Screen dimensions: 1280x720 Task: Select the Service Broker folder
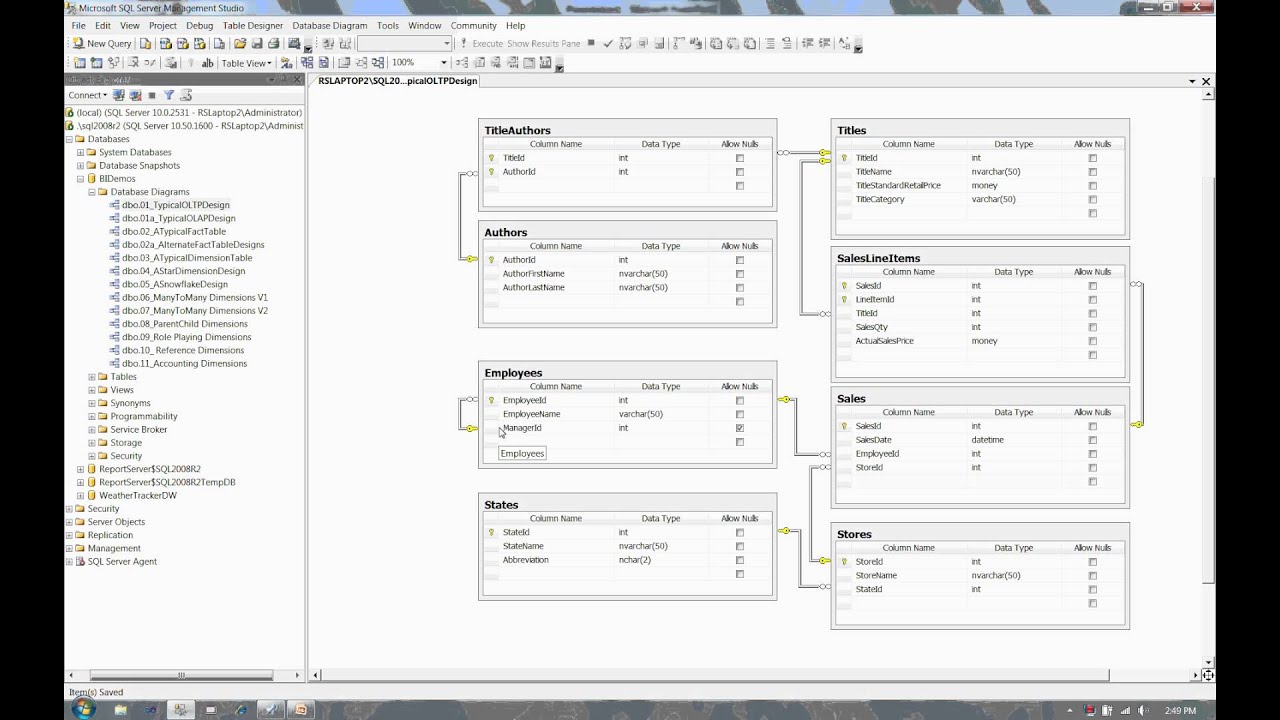coord(139,429)
